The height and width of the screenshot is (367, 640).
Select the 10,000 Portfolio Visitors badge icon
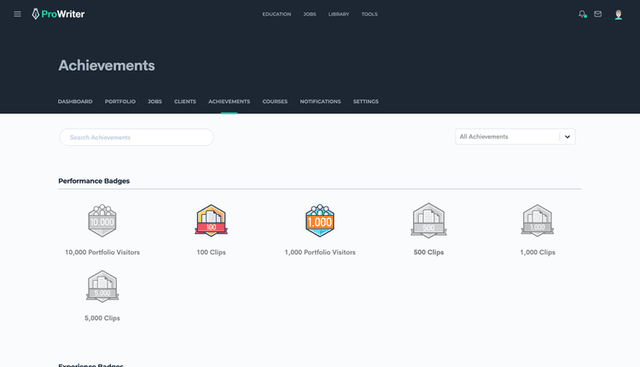(102, 220)
